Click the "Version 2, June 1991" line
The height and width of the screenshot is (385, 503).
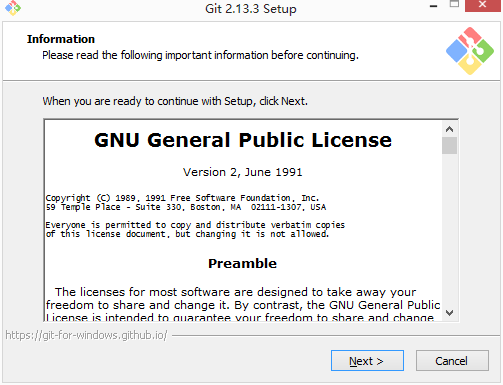point(242,172)
